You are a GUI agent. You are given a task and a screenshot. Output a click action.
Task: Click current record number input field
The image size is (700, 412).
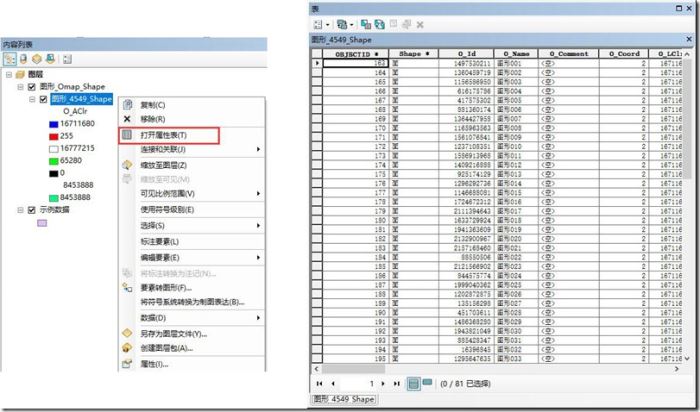[x=358, y=383]
